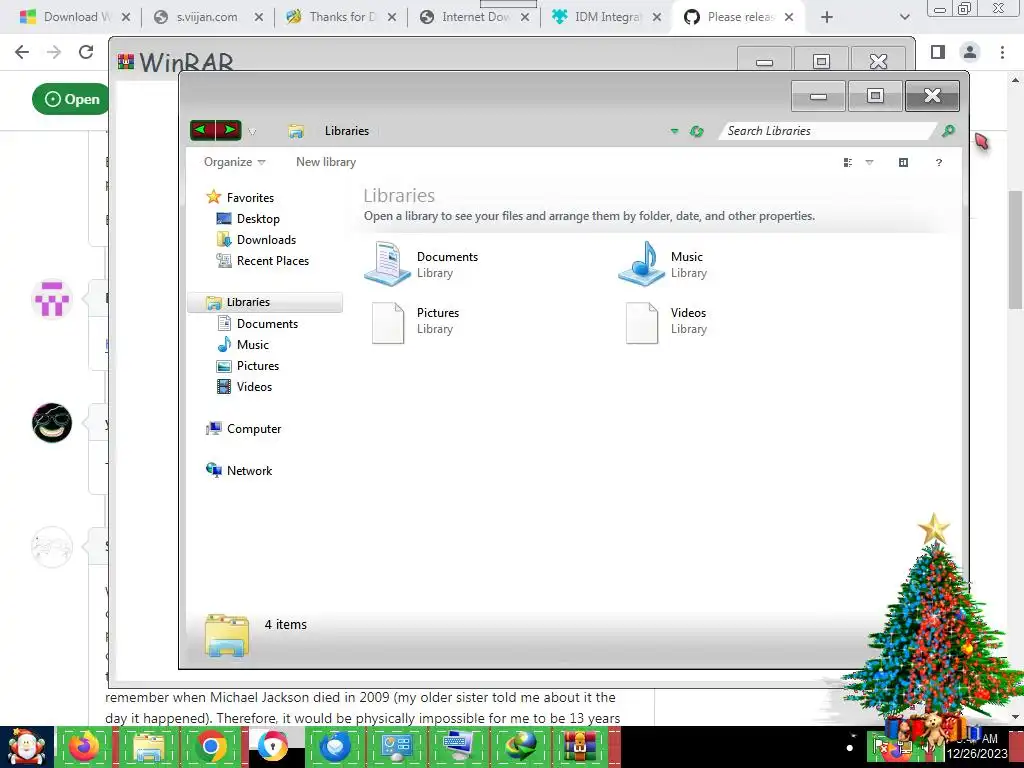Select the Libraries node in navigation pane

click(x=264, y=302)
